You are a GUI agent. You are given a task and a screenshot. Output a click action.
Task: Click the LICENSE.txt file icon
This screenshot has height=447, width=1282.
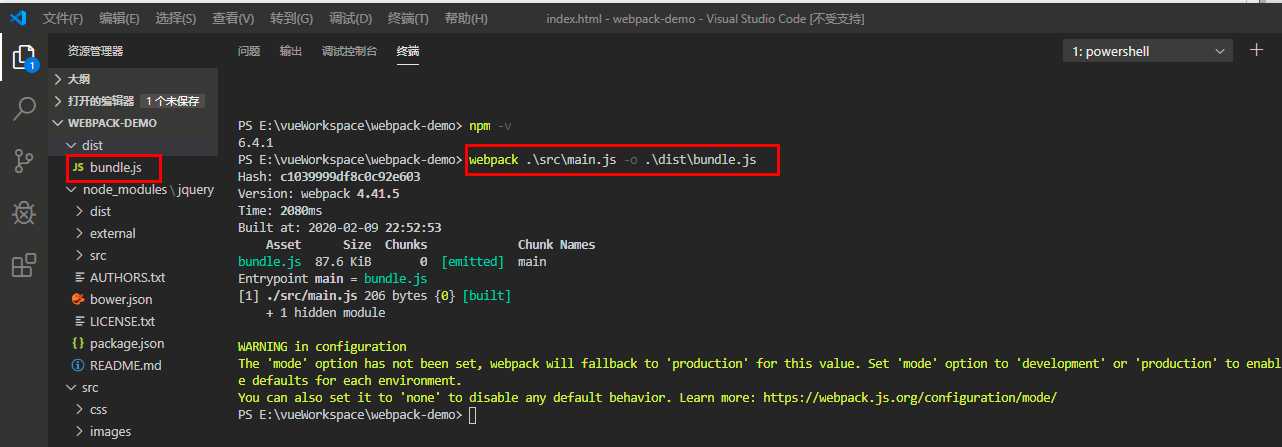click(x=78, y=321)
